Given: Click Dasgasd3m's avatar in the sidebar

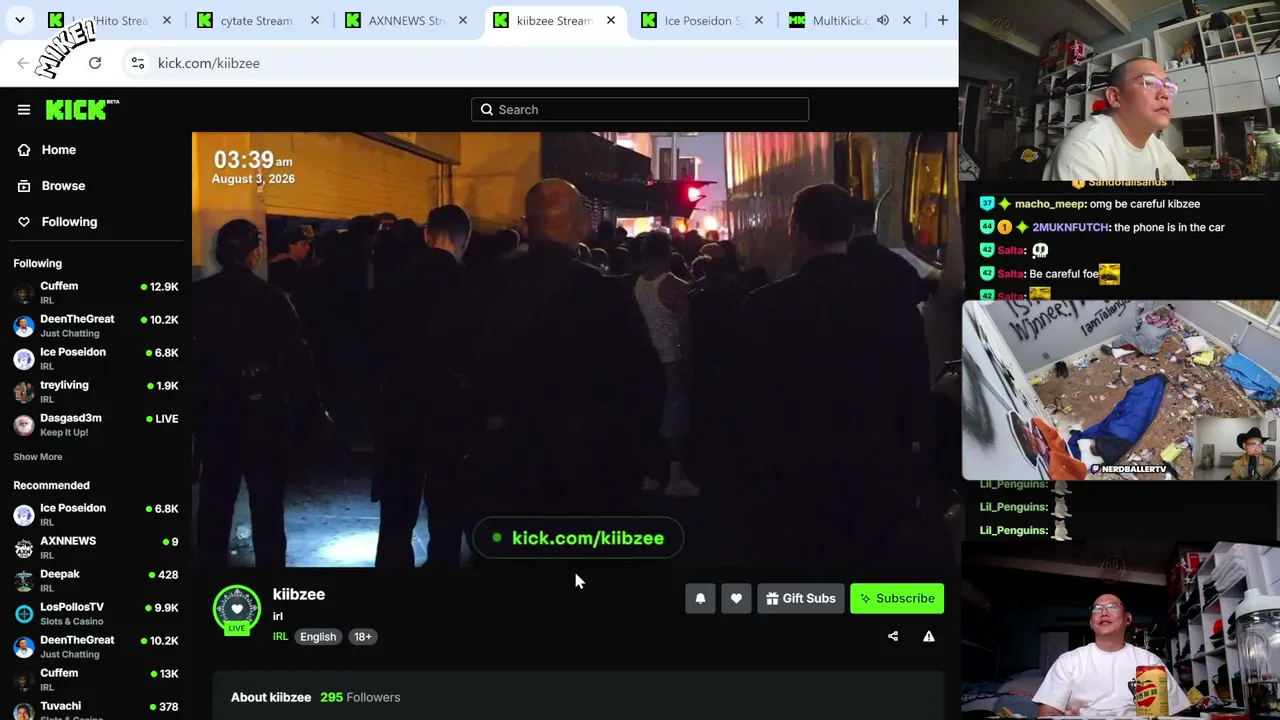Looking at the screenshot, I should (24, 425).
